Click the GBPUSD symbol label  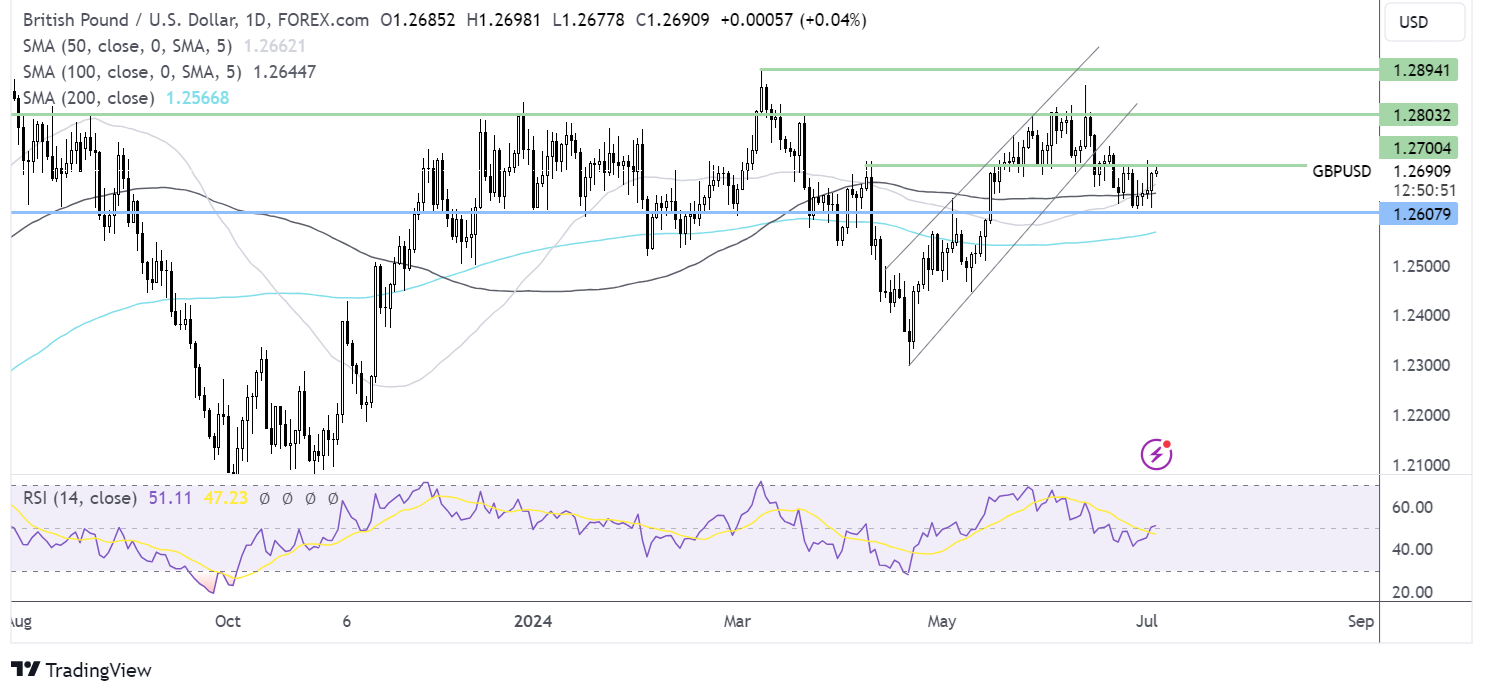(x=1342, y=171)
